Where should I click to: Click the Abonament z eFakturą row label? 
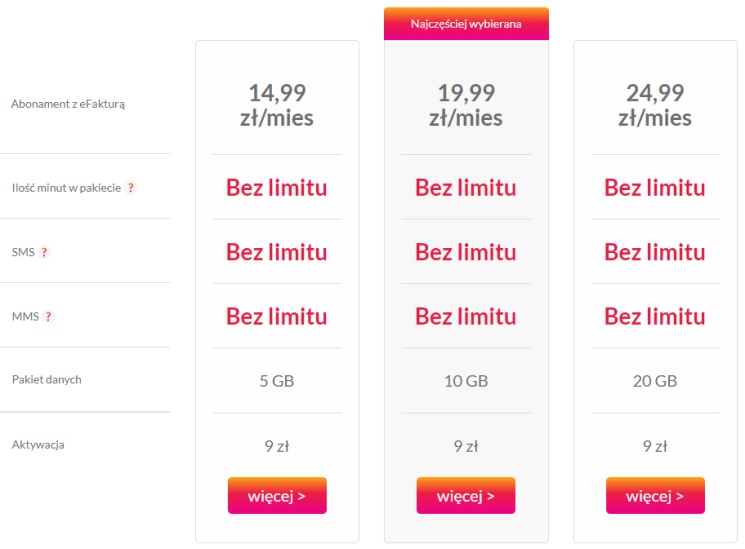point(68,103)
